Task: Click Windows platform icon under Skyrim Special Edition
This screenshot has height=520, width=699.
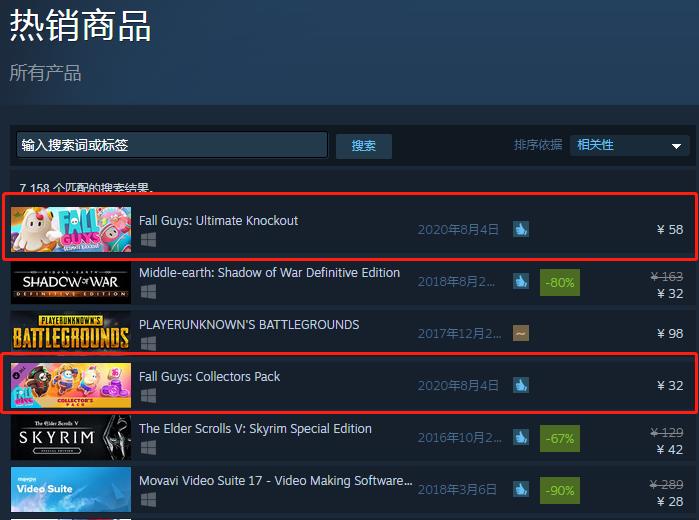Action: coord(148,448)
